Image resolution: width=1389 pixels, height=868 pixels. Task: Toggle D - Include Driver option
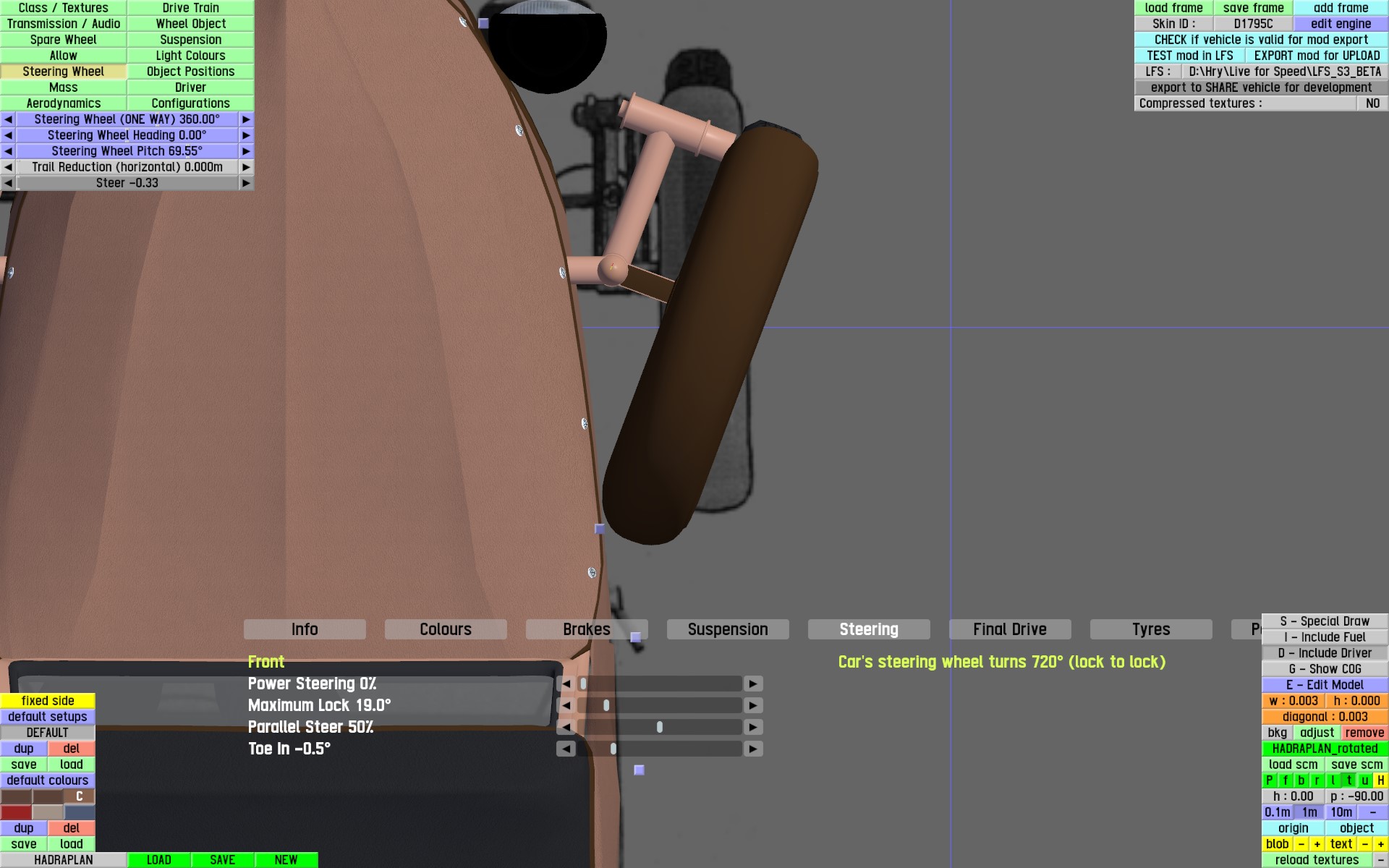tap(1325, 653)
